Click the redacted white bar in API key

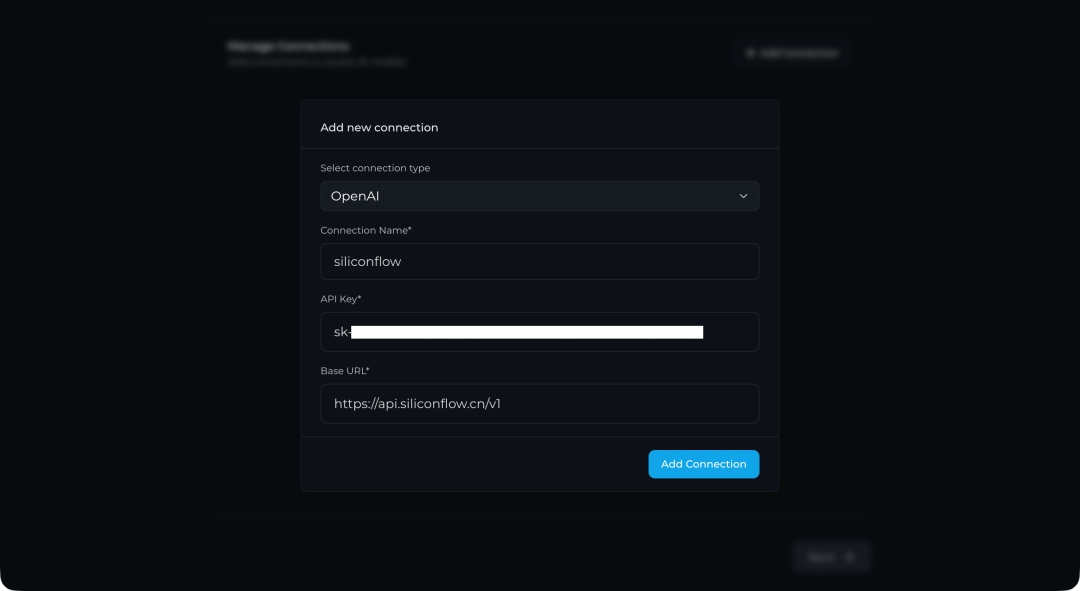(x=527, y=332)
